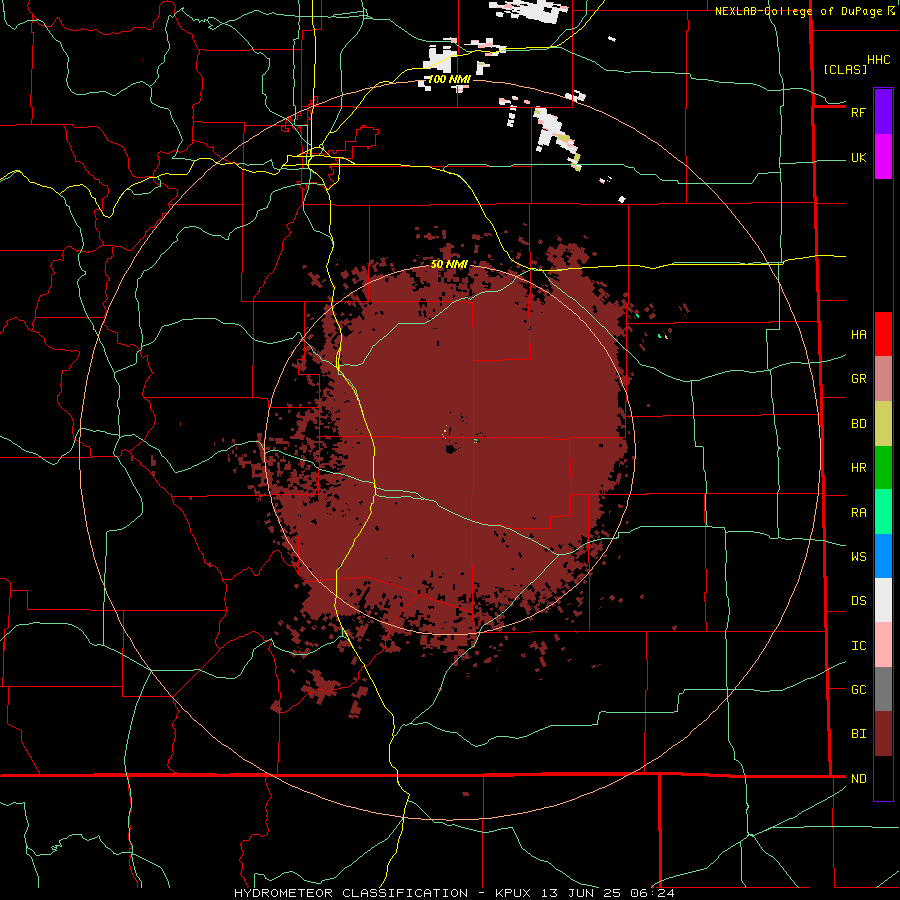Click the GR legend label
The width and height of the screenshot is (900, 900).
(x=858, y=379)
